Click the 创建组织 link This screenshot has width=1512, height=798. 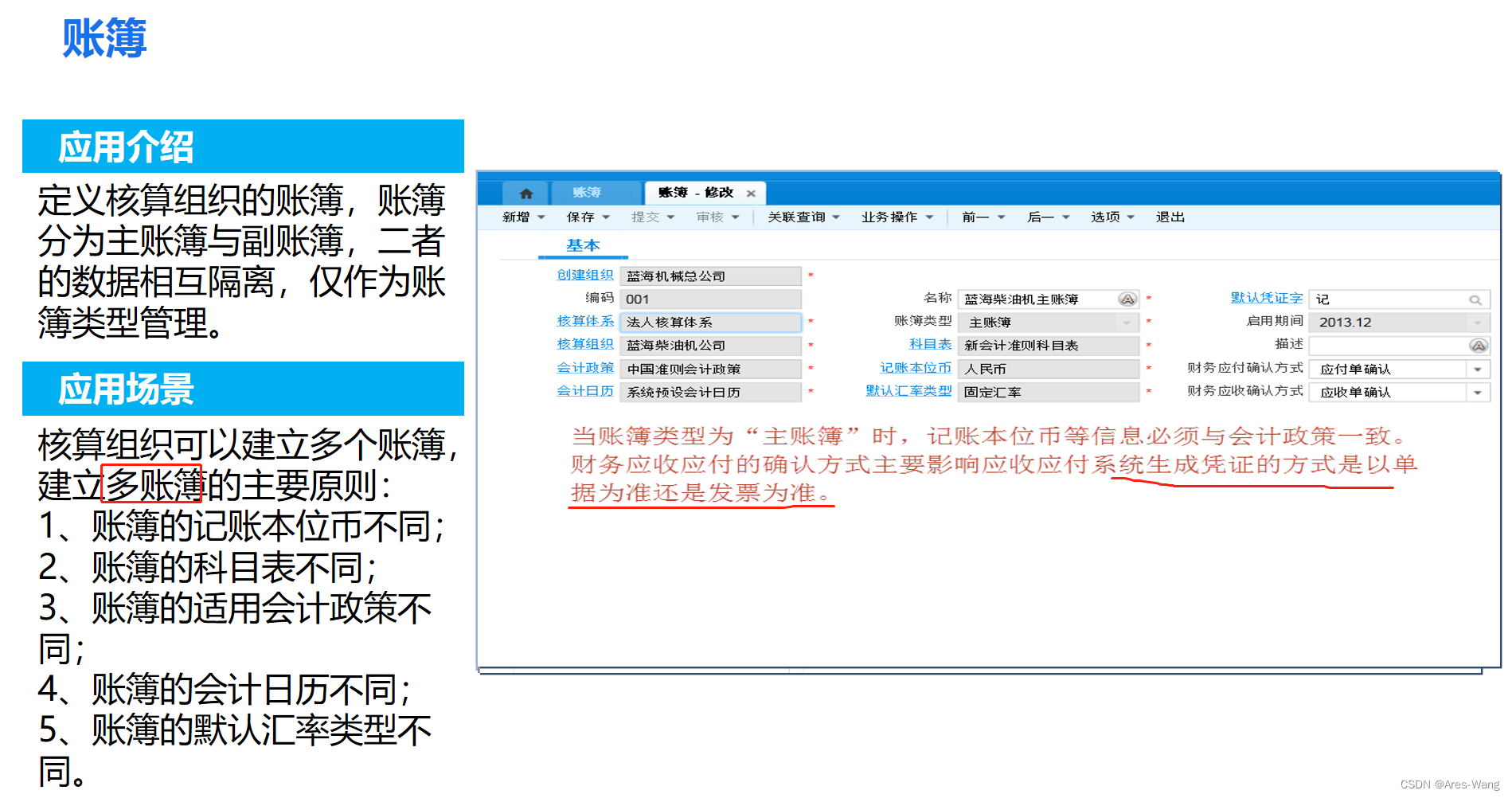[x=584, y=275]
